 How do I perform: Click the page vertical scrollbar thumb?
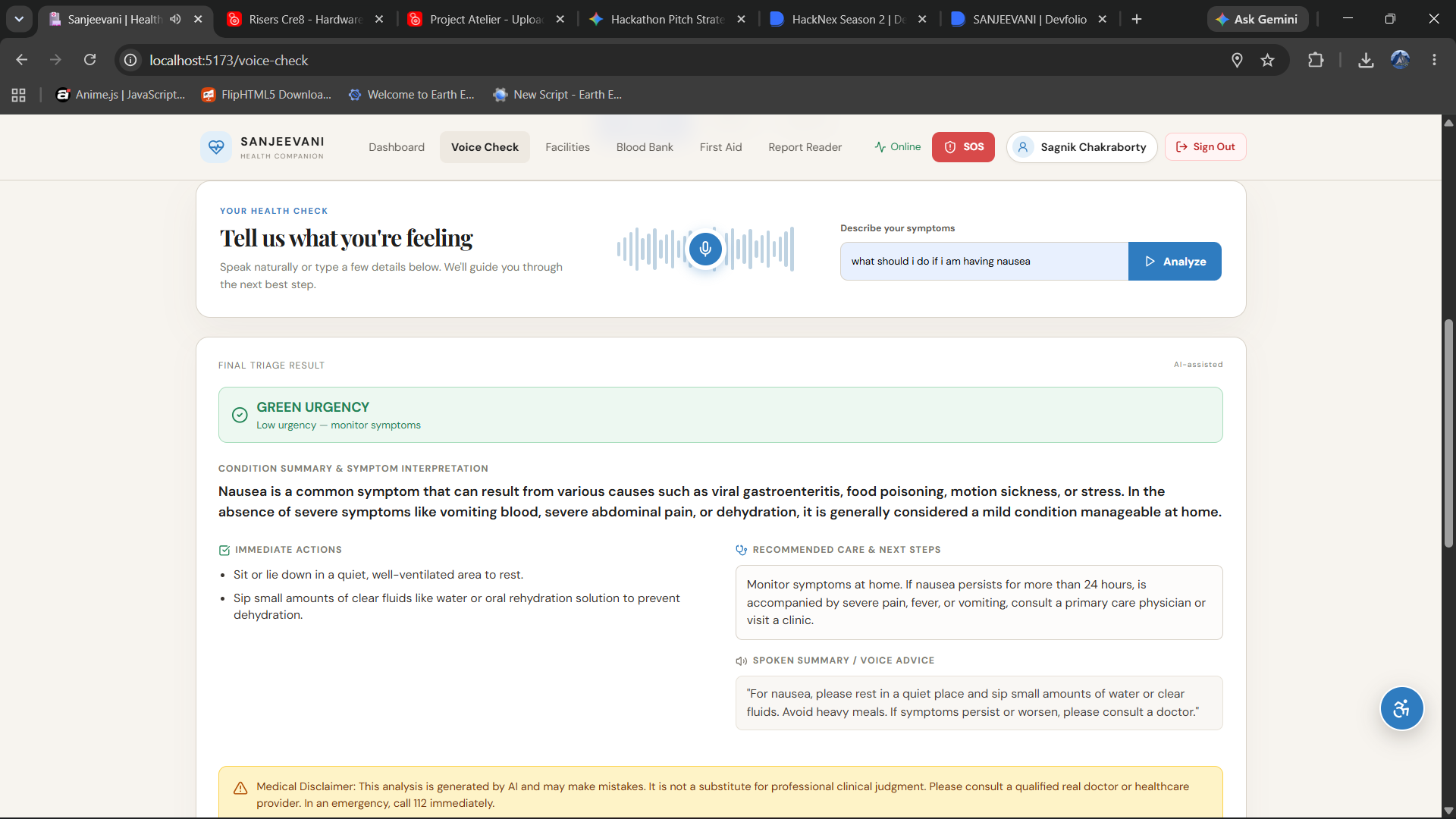pos(1448,433)
